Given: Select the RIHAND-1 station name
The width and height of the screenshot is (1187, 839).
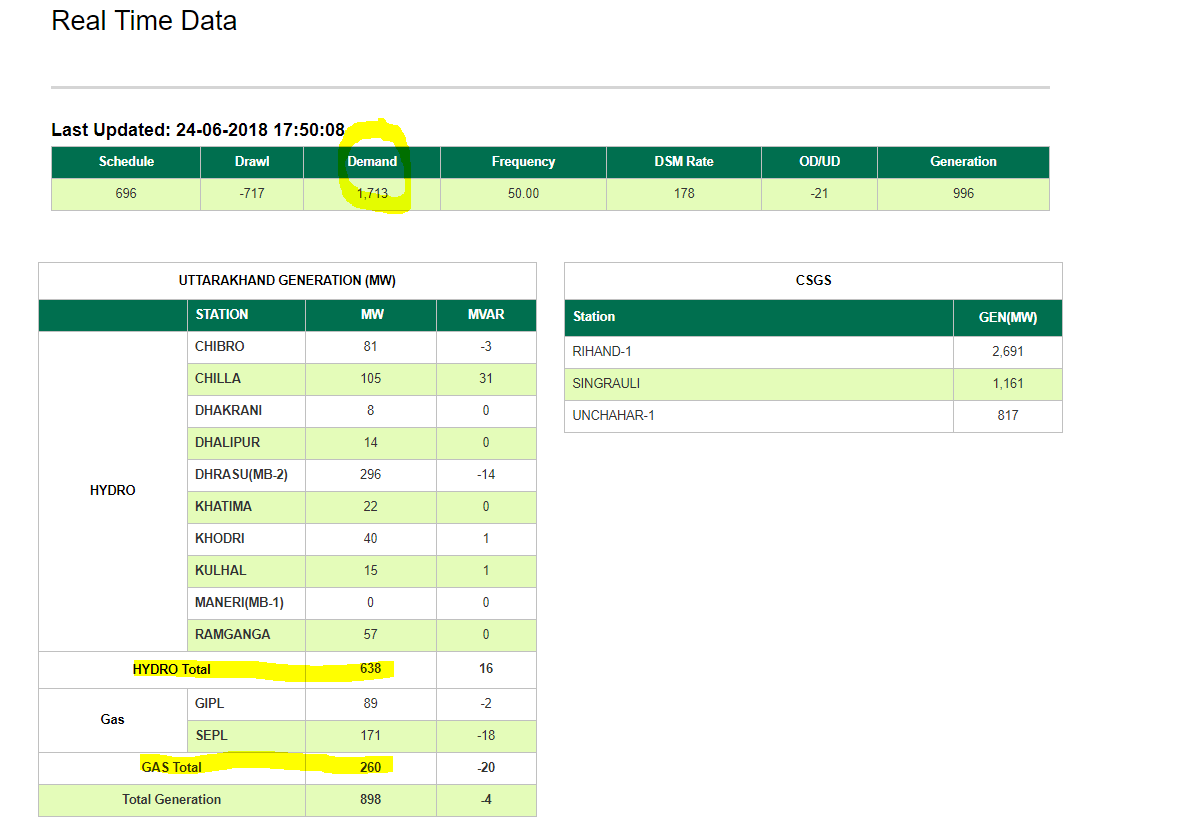Looking at the screenshot, I should coord(602,352).
